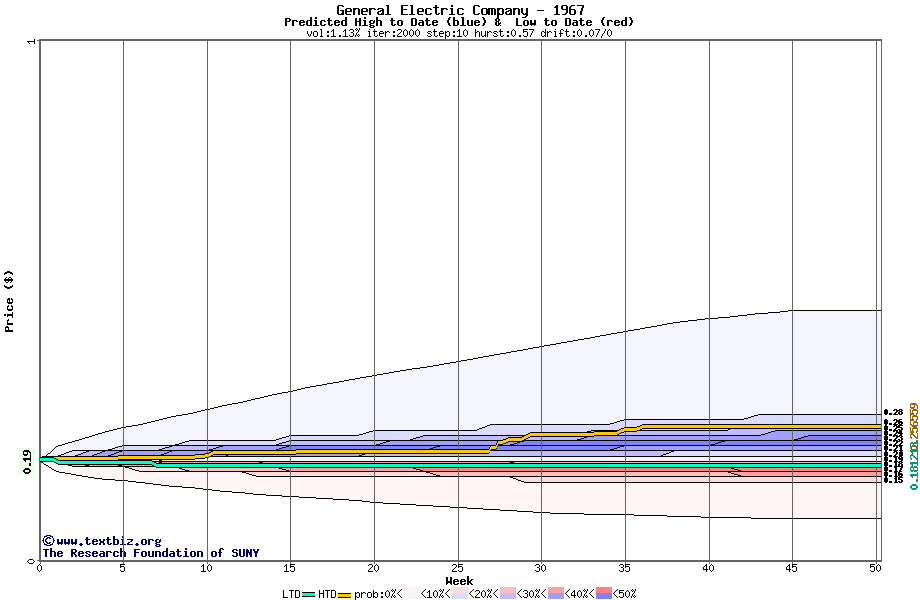Select the "hurst:0.57" parameter

[505, 33]
